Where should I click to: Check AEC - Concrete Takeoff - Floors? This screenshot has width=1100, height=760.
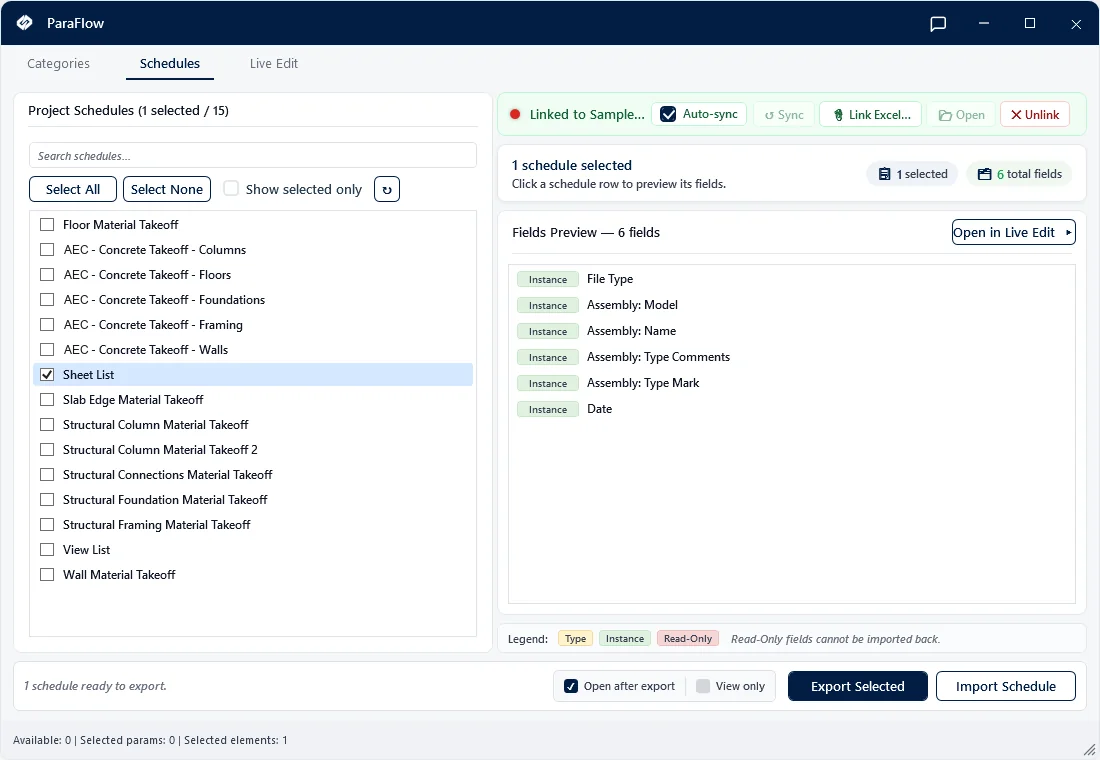click(x=47, y=274)
